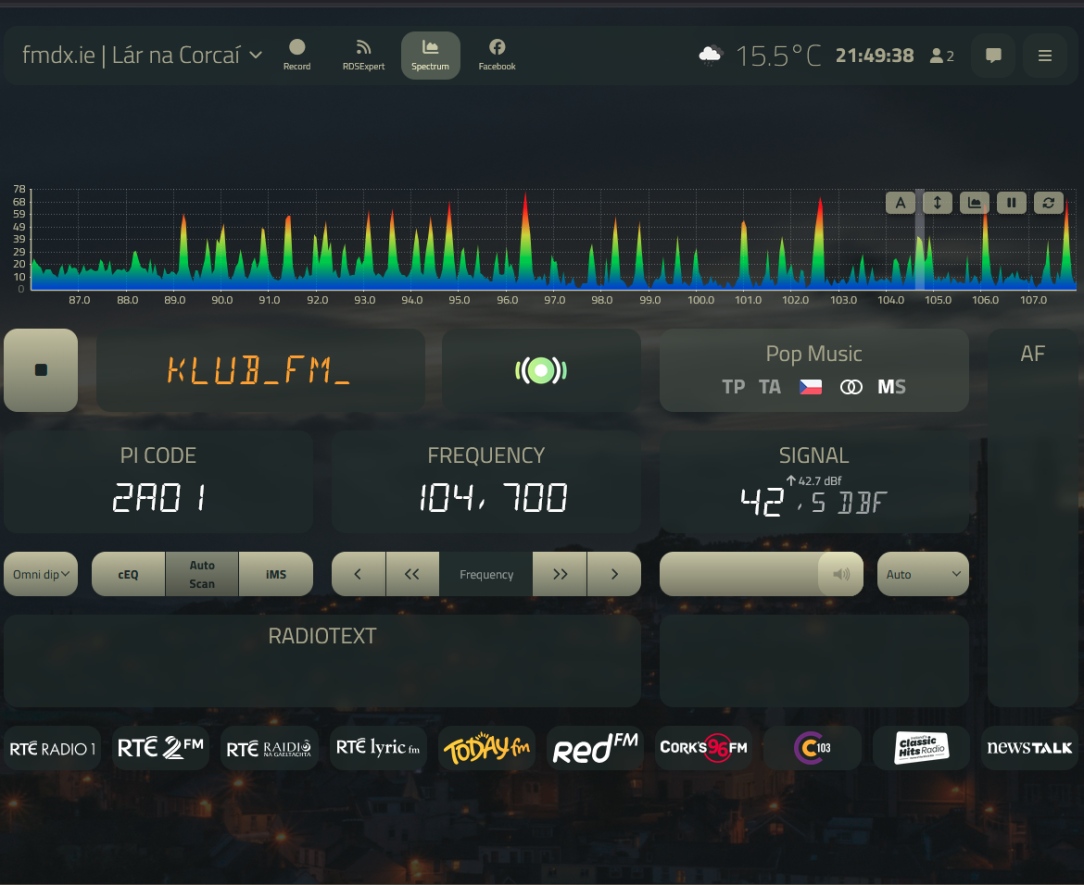The width and height of the screenshot is (1084, 885).
Task: Adjust the volume slider
Action: pos(761,574)
